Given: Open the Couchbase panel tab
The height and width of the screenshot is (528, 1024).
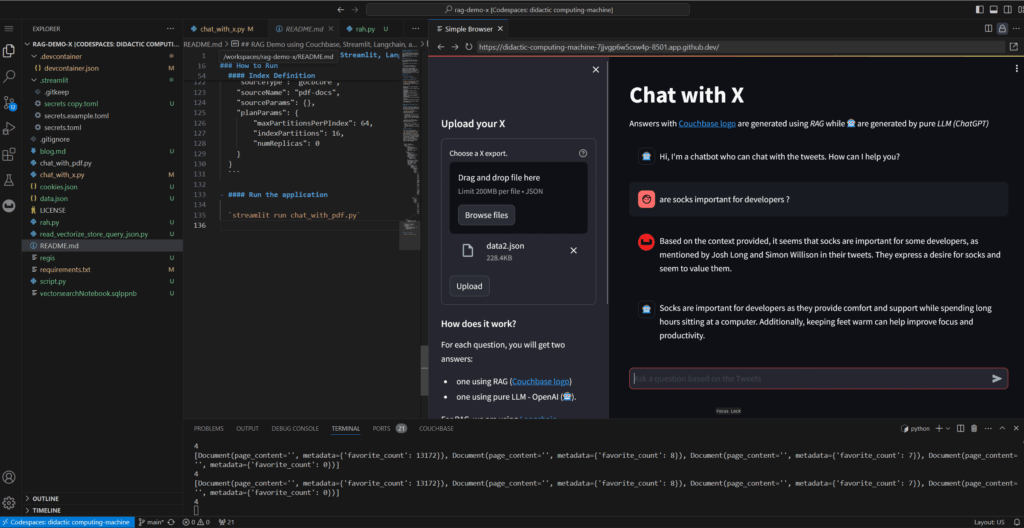Looking at the screenshot, I should pyautogui.click(x=436, y=429).
